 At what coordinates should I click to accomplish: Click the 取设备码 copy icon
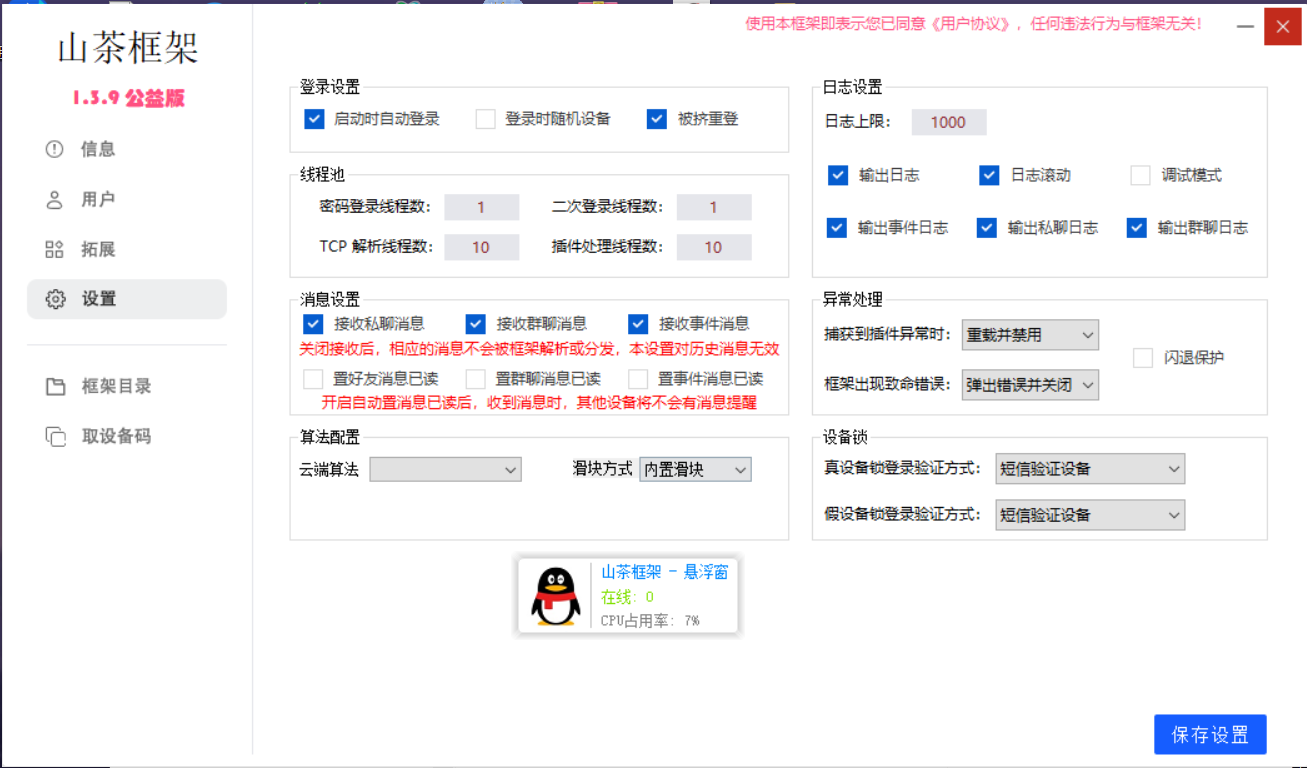(x=55, y=436)
